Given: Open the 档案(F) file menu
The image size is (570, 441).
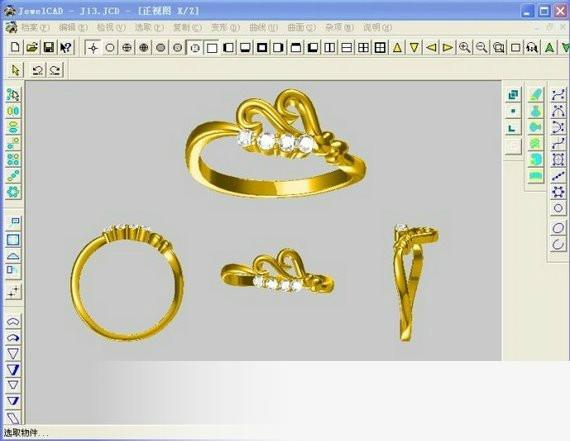Looking at the screenshot, I should click(35, 27).
